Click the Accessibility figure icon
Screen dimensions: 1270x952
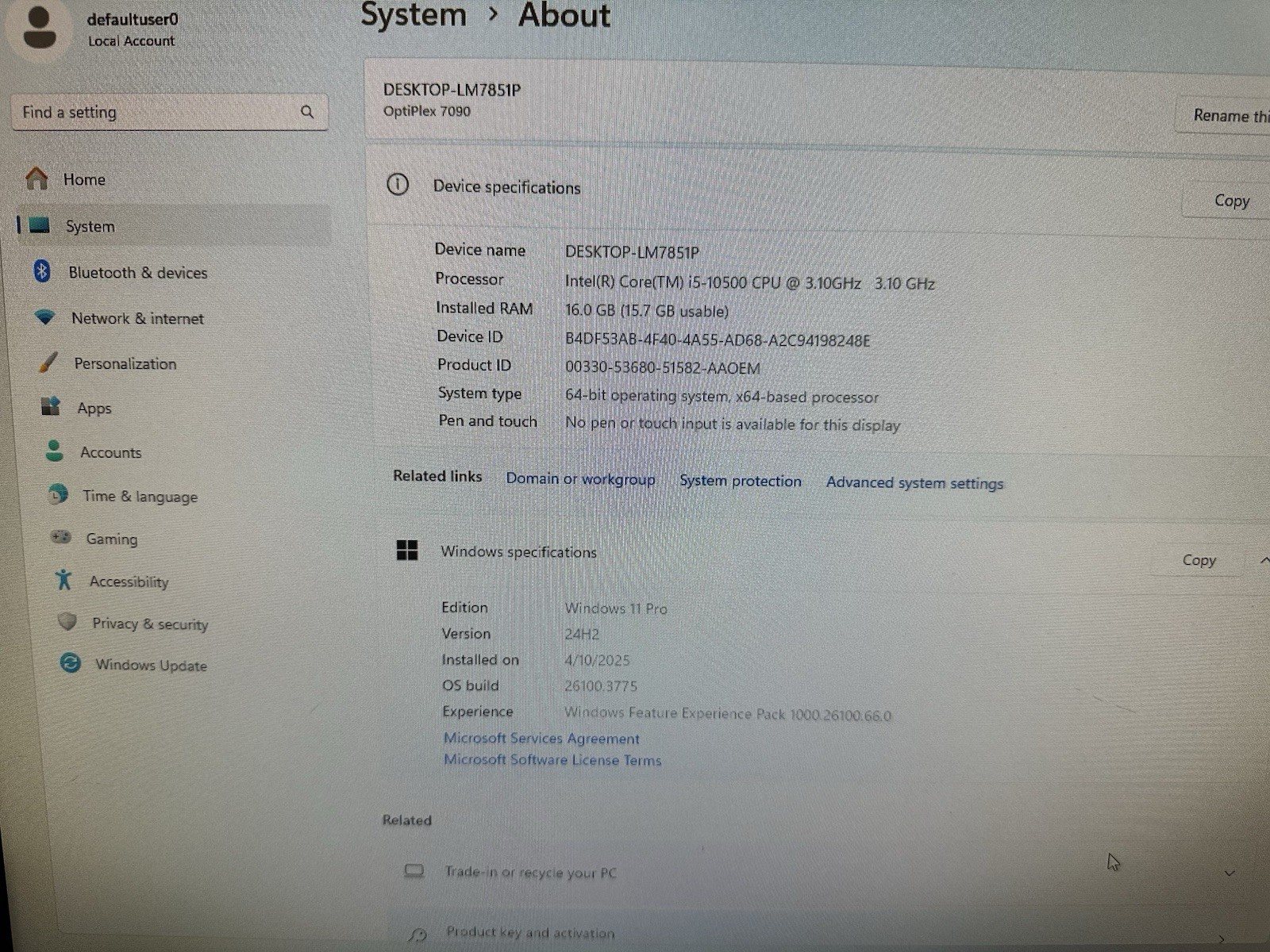point(63,580)
